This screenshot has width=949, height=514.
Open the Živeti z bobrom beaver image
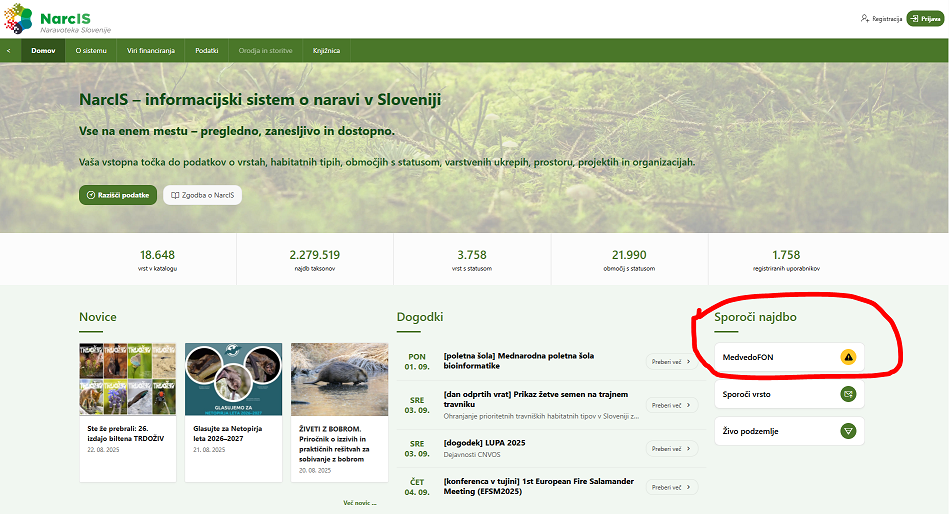tap(339, 379)
